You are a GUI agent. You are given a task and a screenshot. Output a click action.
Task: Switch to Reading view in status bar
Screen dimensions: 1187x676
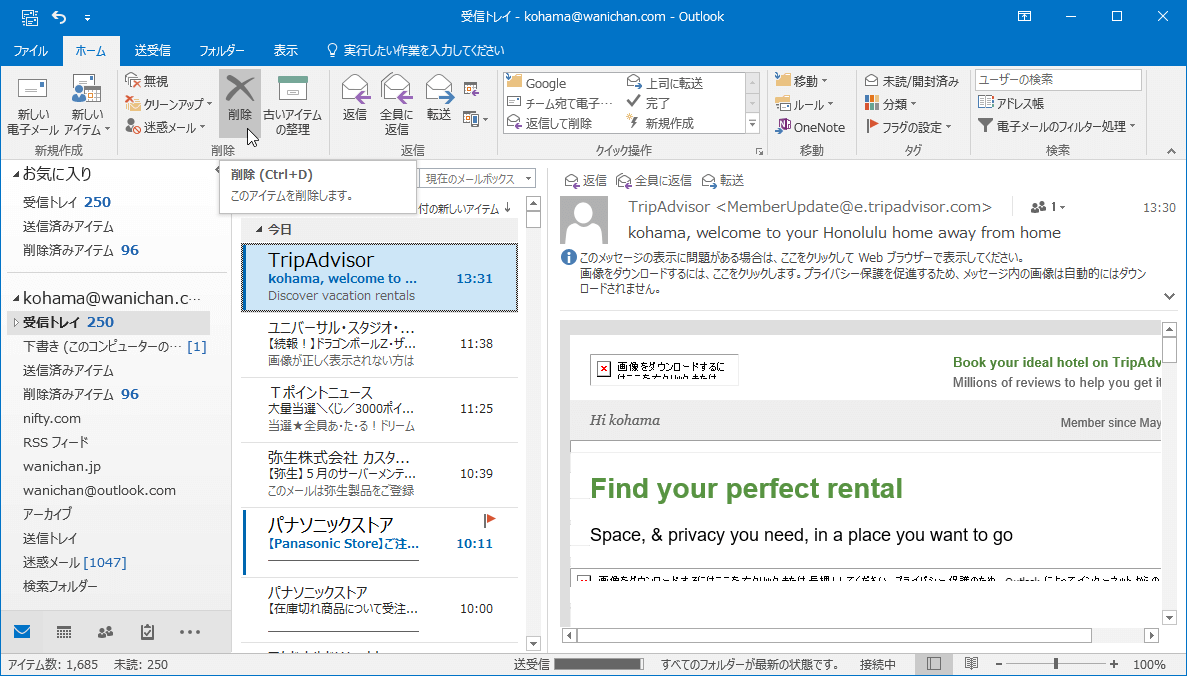point(971,664)
